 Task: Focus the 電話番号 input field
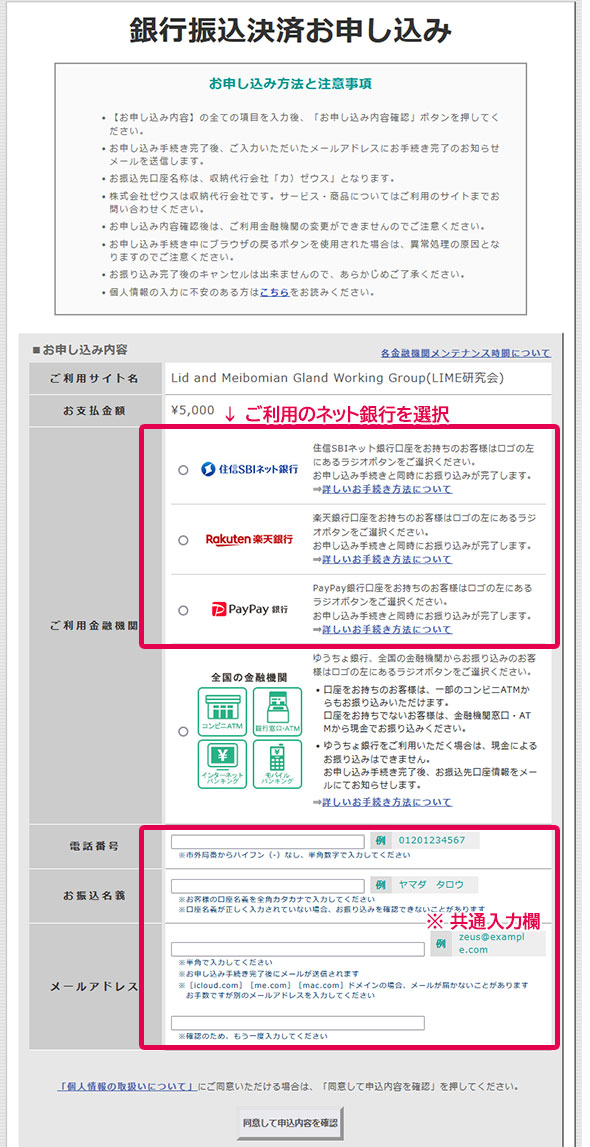tap(268, 841)
